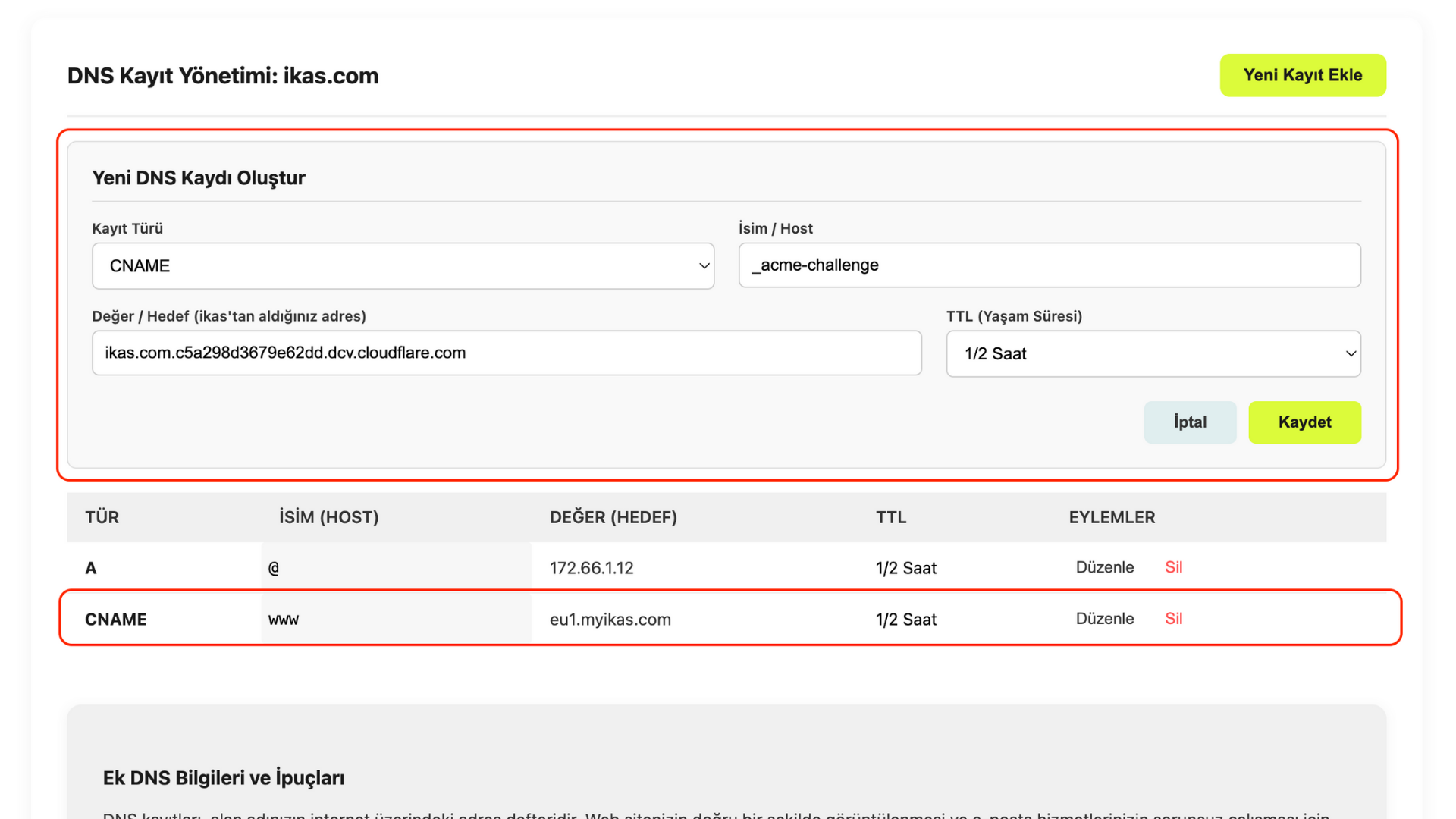Click the DNS Kayıt Yönetimi: ikas.com title
Image resolution: width=1456 pixels, height=819 pixels.
pos(223,76)
